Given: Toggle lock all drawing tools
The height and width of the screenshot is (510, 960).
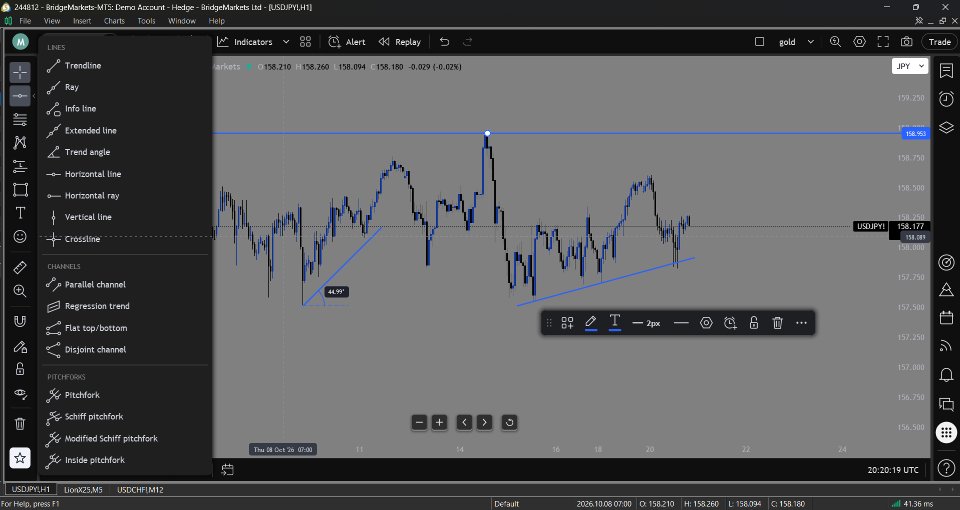Looking at the screenshot, I should pyautogui.click(x=20, y=369).
